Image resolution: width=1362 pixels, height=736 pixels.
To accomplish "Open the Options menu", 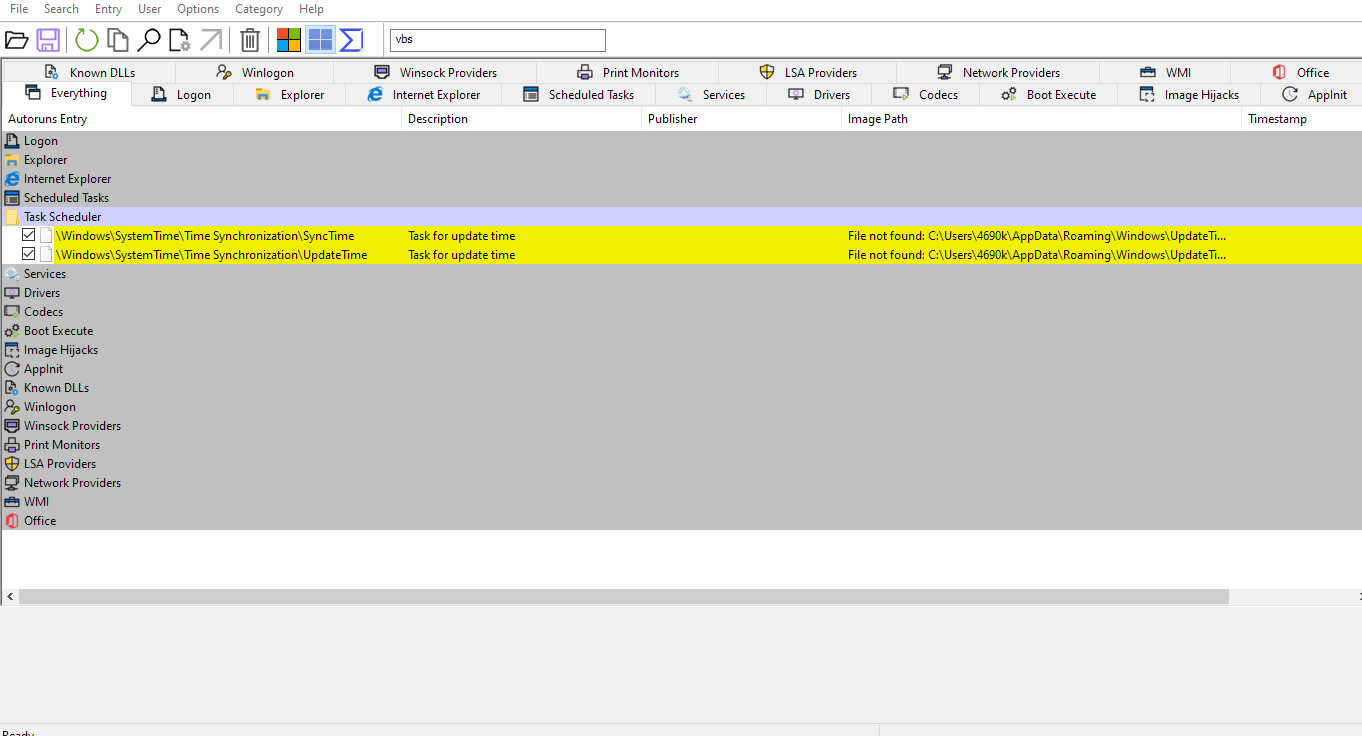I will [x=198, y=9].
